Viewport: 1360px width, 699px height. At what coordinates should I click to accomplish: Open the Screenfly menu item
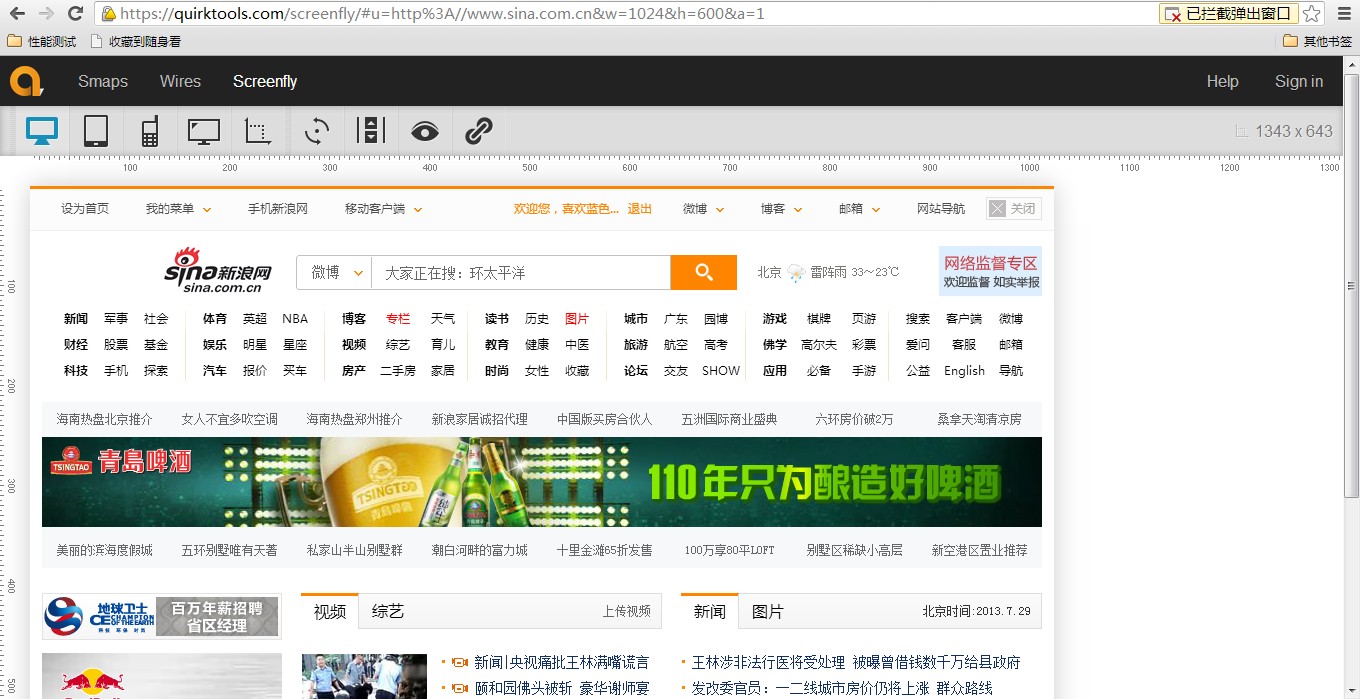tap(265, 81)
